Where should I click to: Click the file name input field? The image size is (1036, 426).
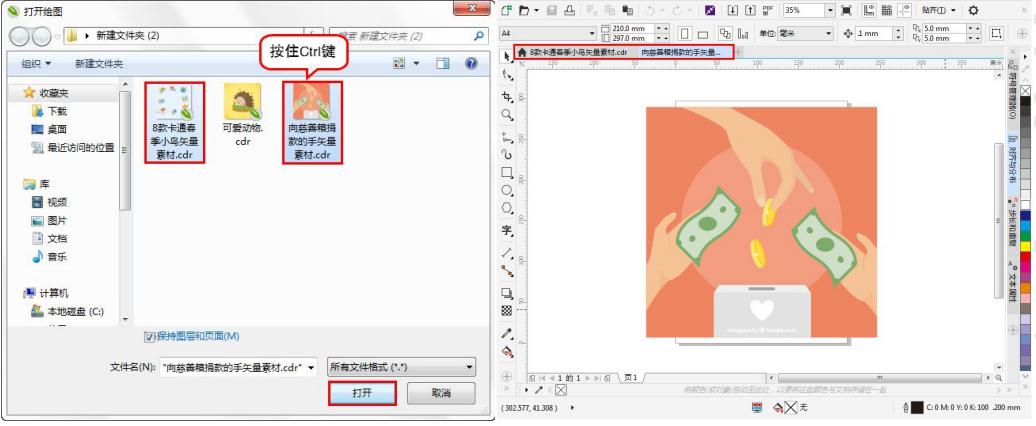233,367
